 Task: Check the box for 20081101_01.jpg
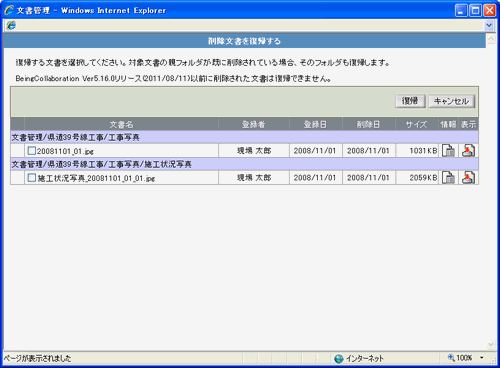(32, 151)
